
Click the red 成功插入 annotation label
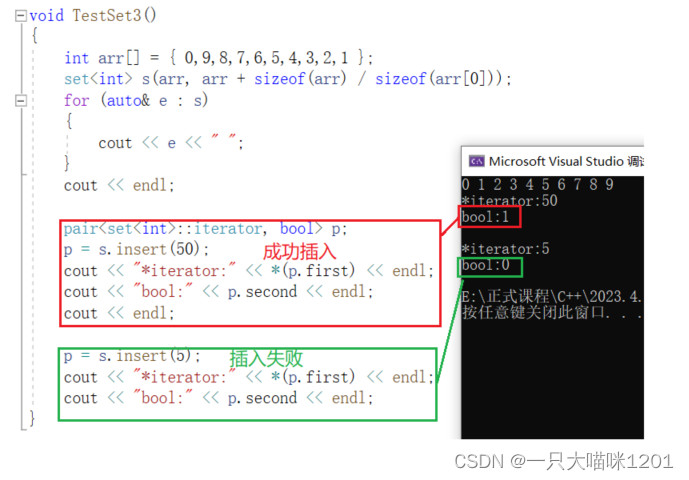(300, 252)
